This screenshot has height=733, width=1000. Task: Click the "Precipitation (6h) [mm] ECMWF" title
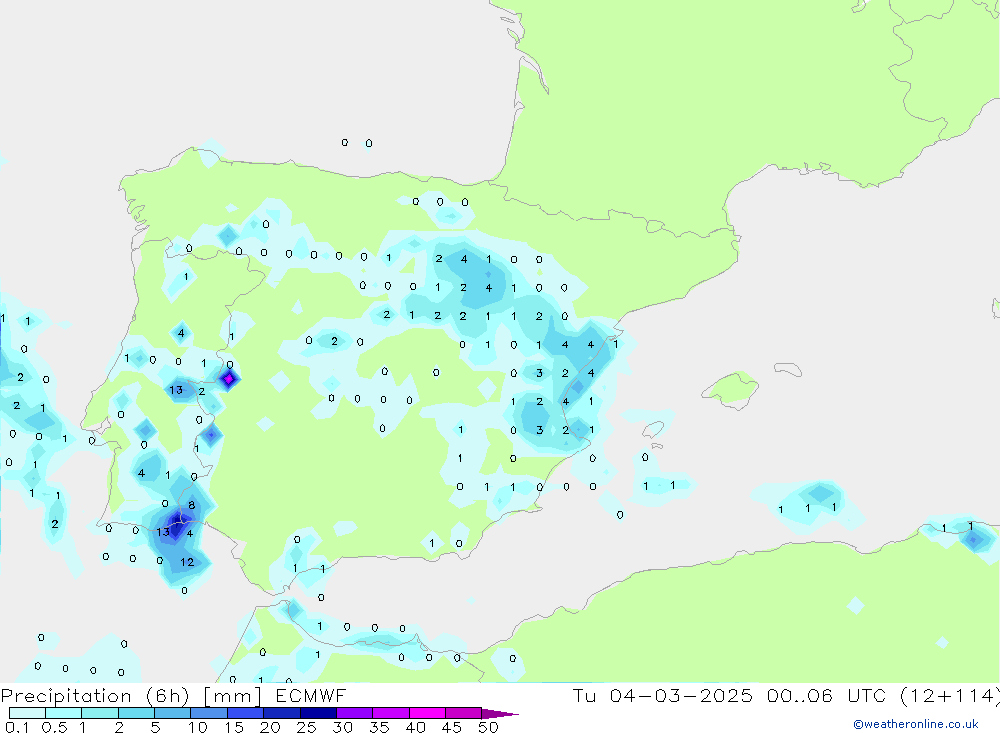point(173,695)
